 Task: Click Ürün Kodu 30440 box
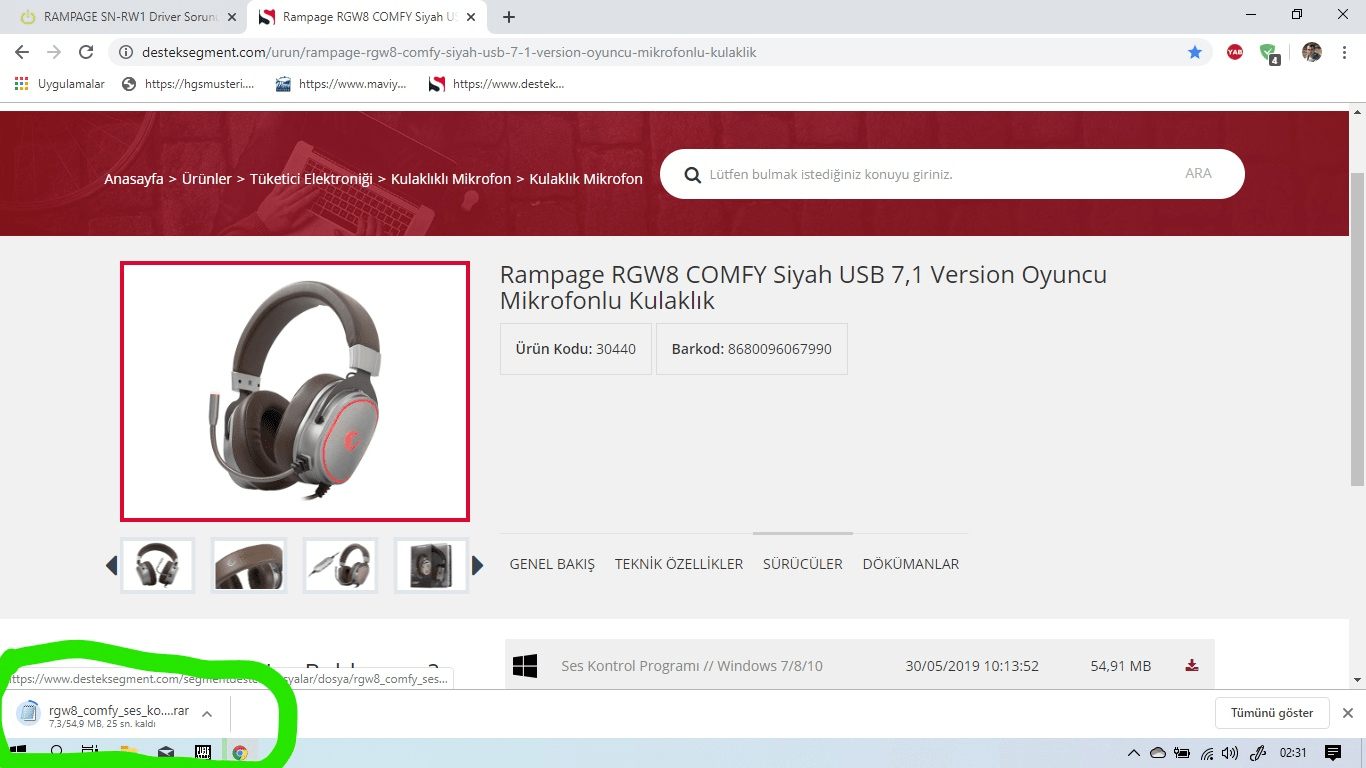click(x=576, y=349)
